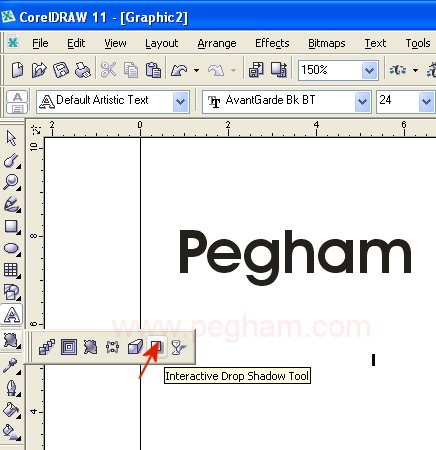The width and height of the screenshot is (436, 450).
Task: Choose the Graph Paper tool
Action: [11, 270]
